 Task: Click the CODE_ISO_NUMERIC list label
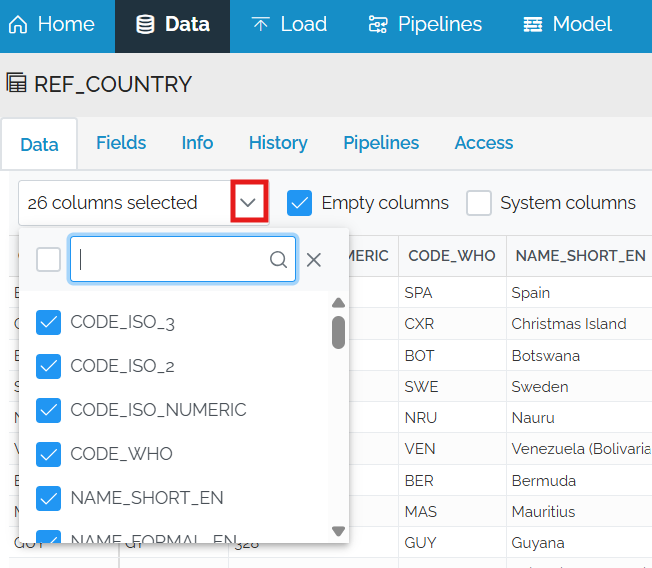tap(158, 410)
